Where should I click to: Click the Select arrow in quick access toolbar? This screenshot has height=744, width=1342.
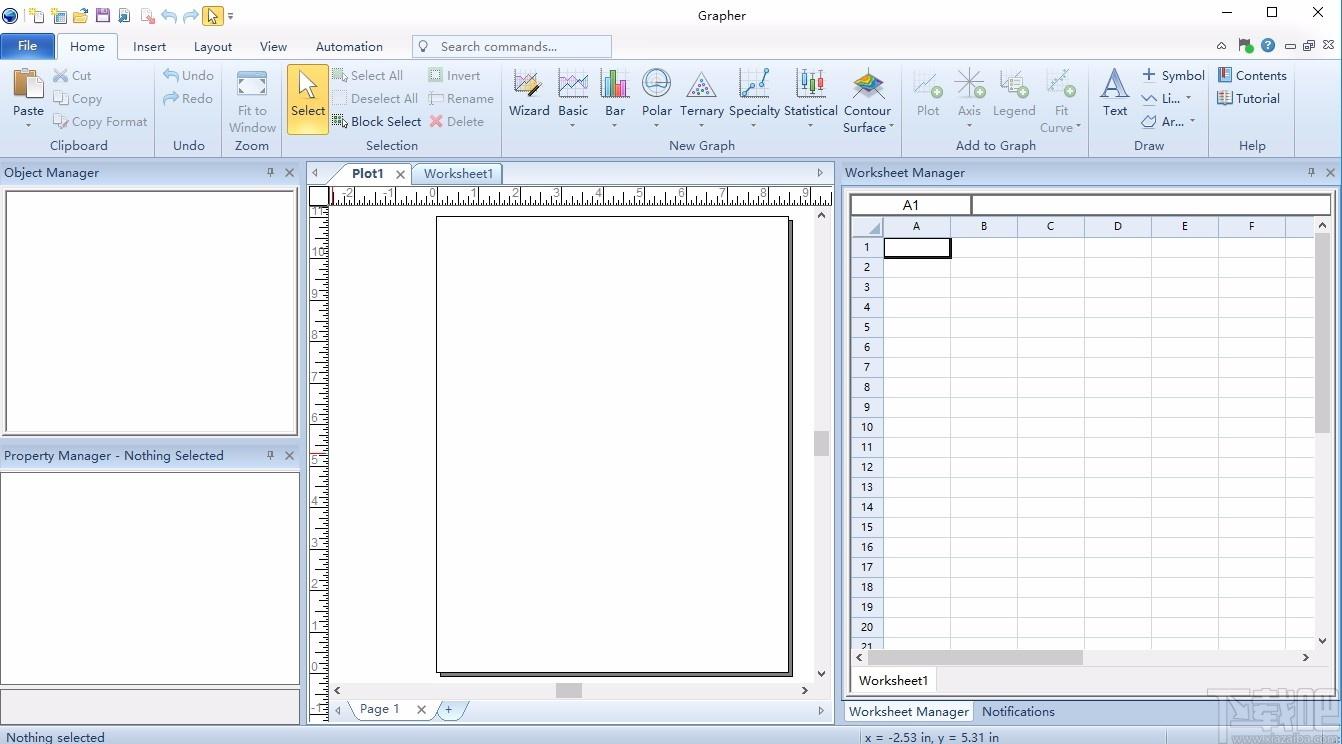click(212, 16)
